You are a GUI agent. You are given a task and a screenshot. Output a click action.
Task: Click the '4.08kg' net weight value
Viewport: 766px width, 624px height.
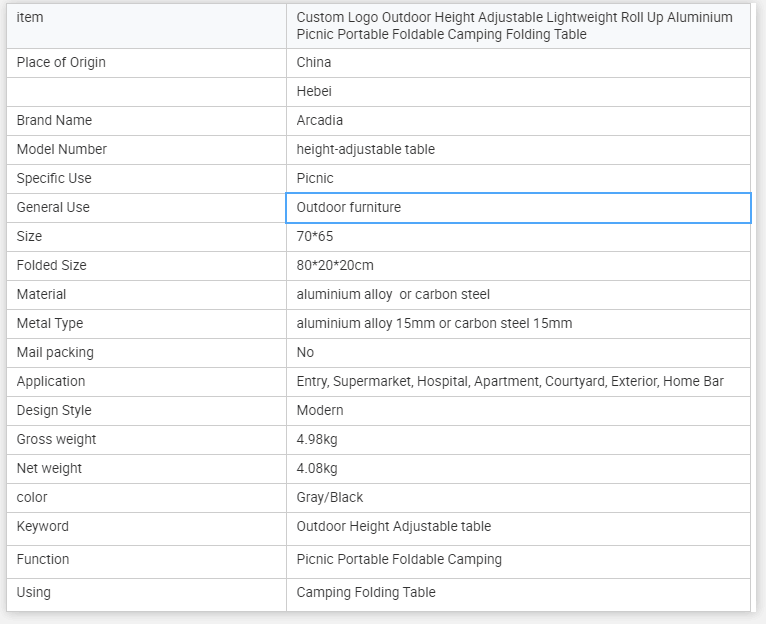pos(317,468)
